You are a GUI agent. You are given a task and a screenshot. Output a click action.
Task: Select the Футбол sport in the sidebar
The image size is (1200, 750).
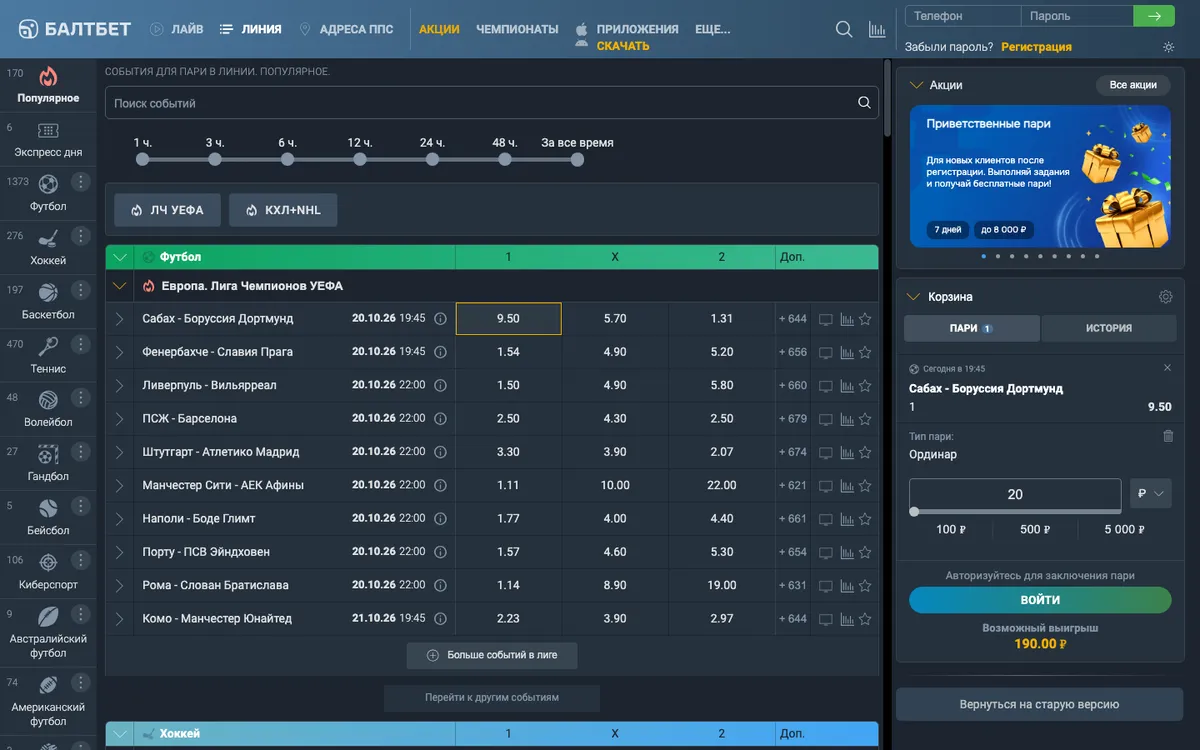coord(48,193)
